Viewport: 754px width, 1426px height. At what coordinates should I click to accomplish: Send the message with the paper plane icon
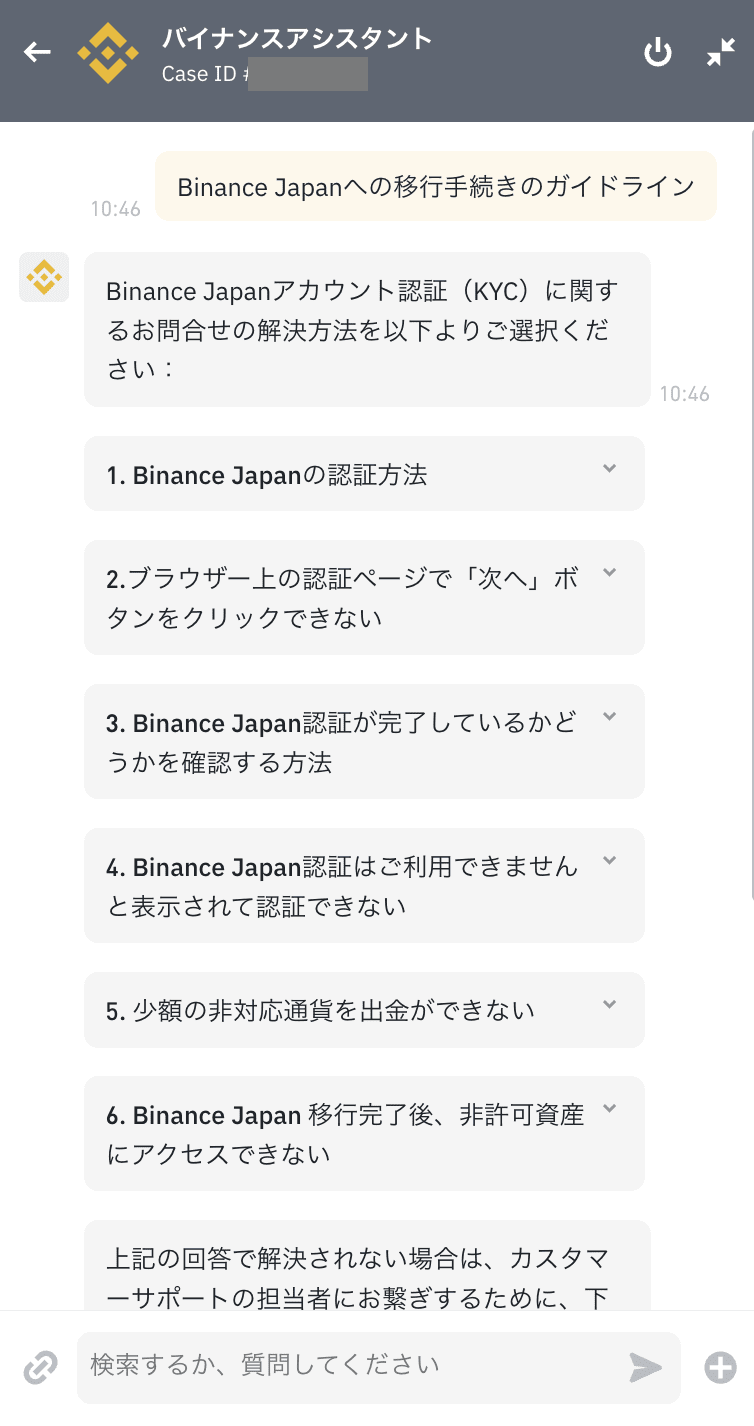tap(646, 1367)
